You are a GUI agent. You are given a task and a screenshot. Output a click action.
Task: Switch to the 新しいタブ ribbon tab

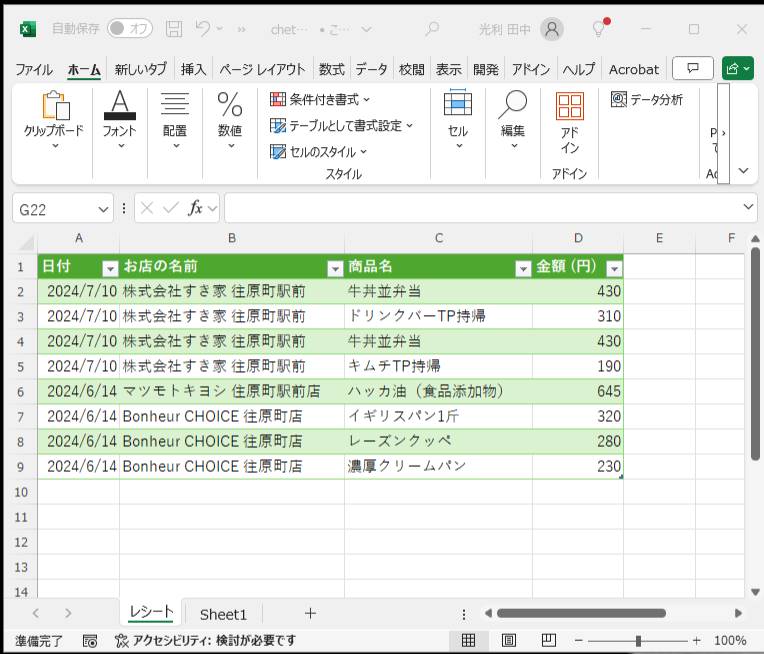(140, 70)
